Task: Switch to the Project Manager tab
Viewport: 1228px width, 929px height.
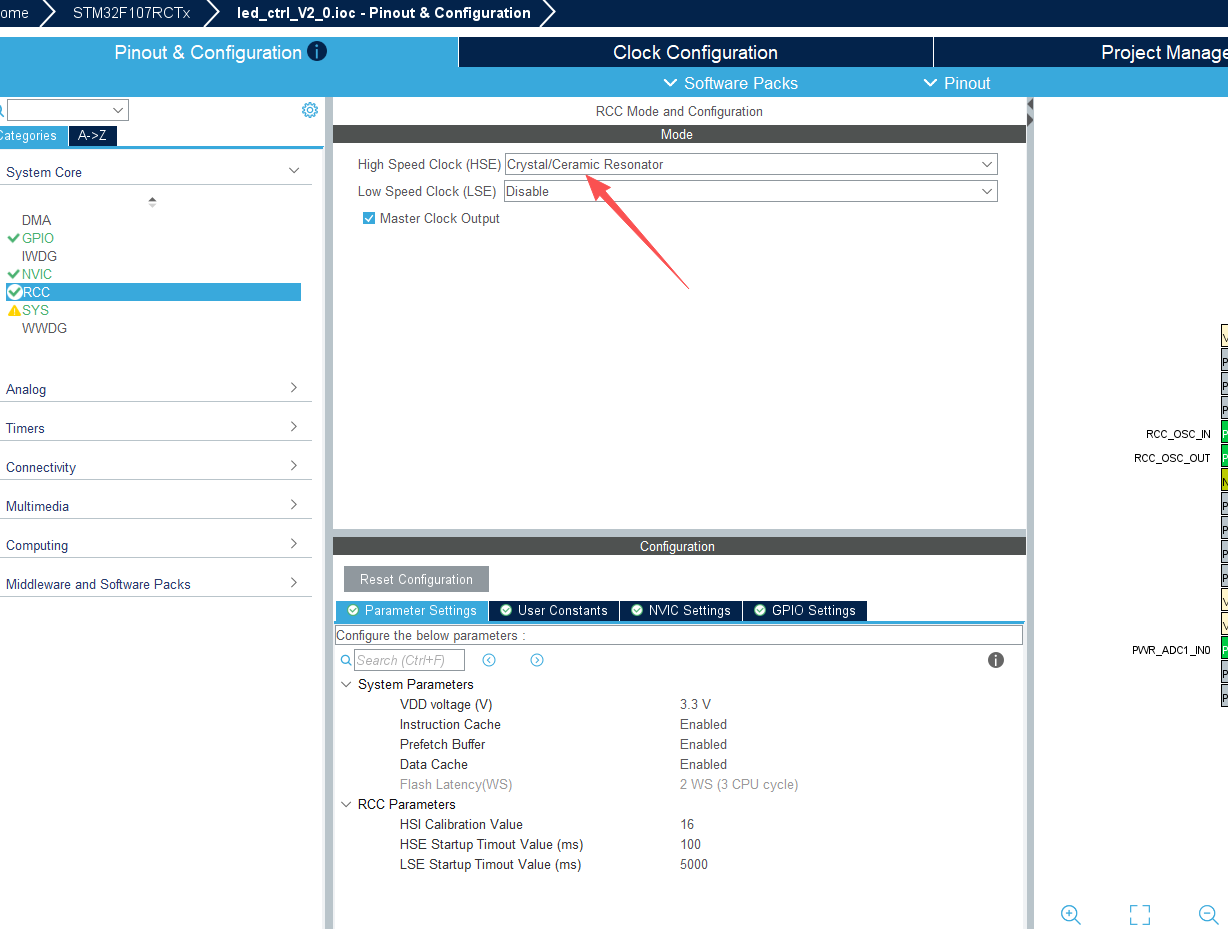Action: 1081,53
